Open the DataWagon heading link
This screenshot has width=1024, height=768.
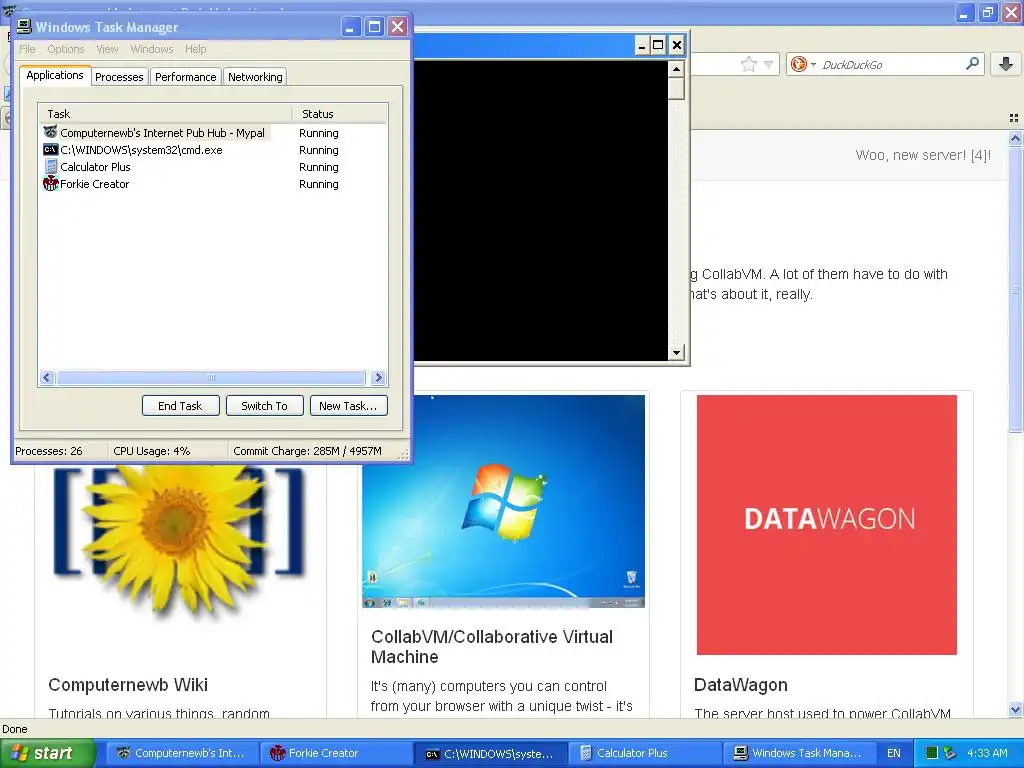pyautogui.click(x=741, y=684)
